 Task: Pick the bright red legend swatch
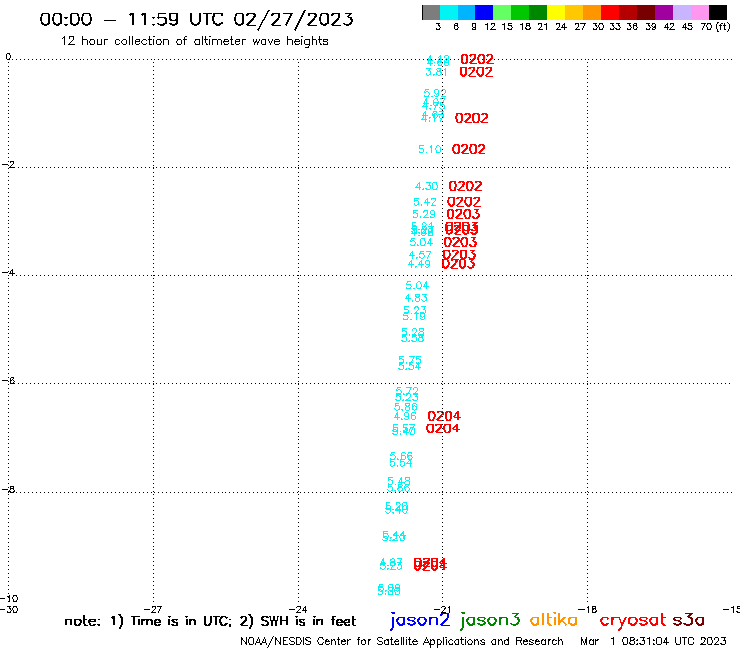[x=610, y=12]
